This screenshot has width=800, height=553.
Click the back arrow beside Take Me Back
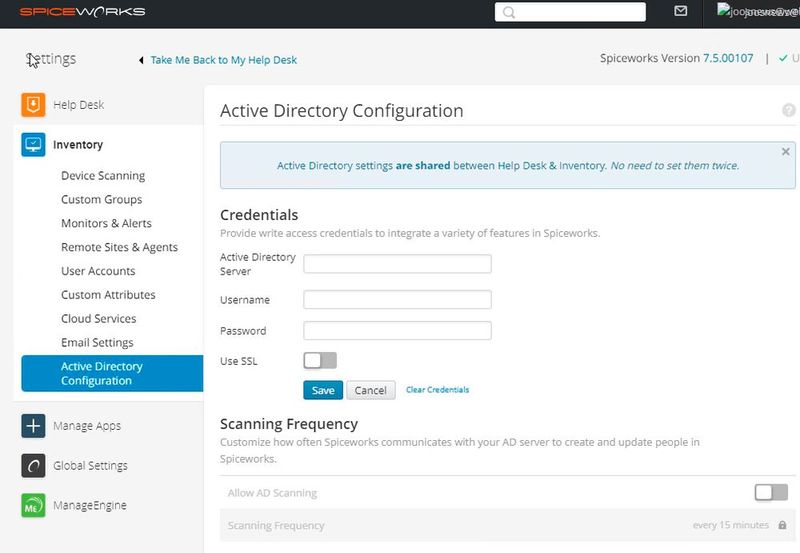[x=141, y=60]
